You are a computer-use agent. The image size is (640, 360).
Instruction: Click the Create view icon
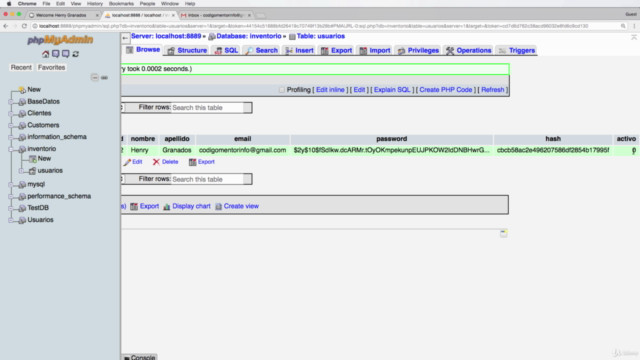(x=218, y=207)
